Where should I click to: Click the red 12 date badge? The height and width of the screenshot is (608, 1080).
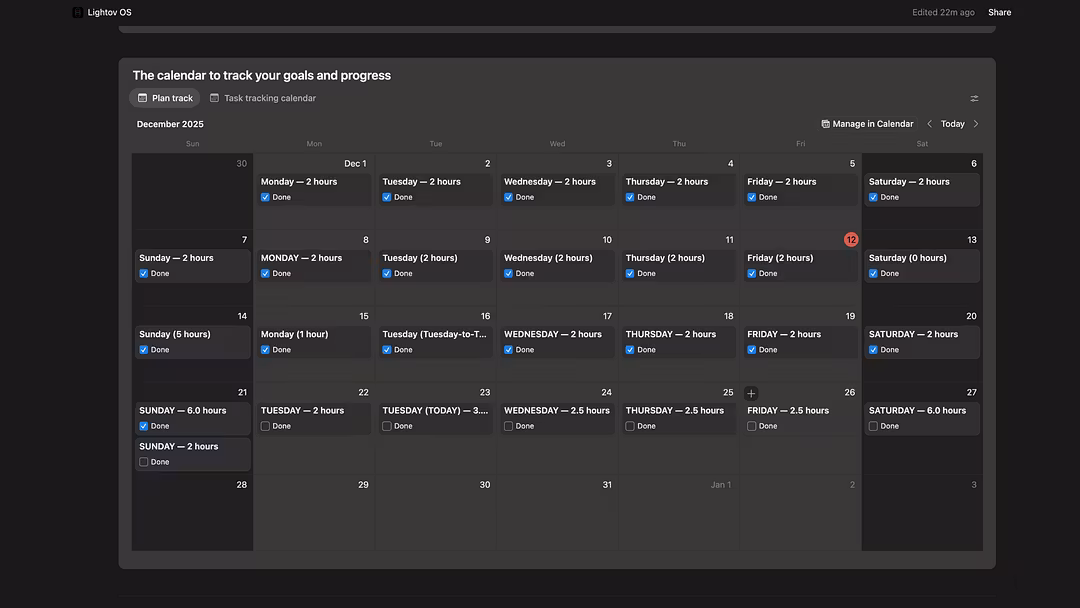(851, 240)
